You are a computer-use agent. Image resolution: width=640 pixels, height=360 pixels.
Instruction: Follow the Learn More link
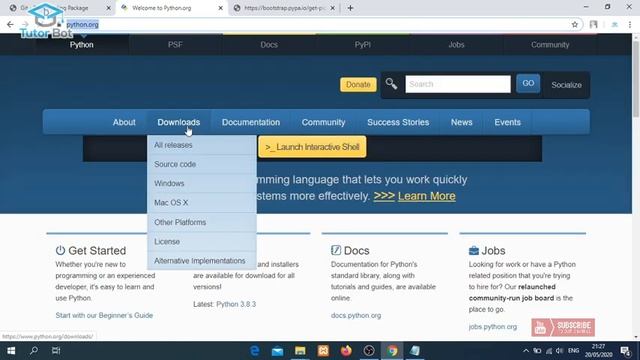(x=427, y=196)
